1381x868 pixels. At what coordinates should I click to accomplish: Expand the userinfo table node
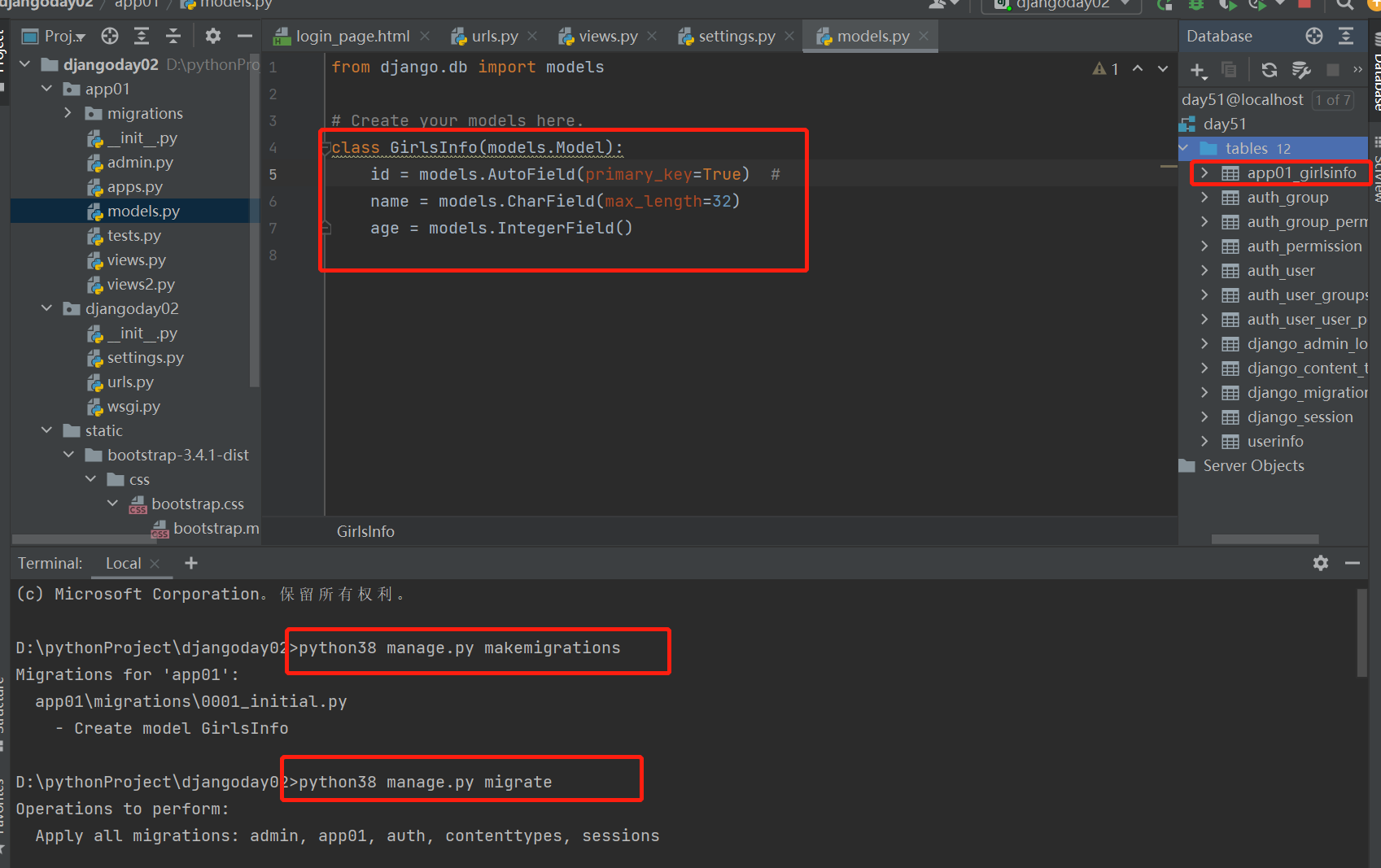click(1204, 441)
